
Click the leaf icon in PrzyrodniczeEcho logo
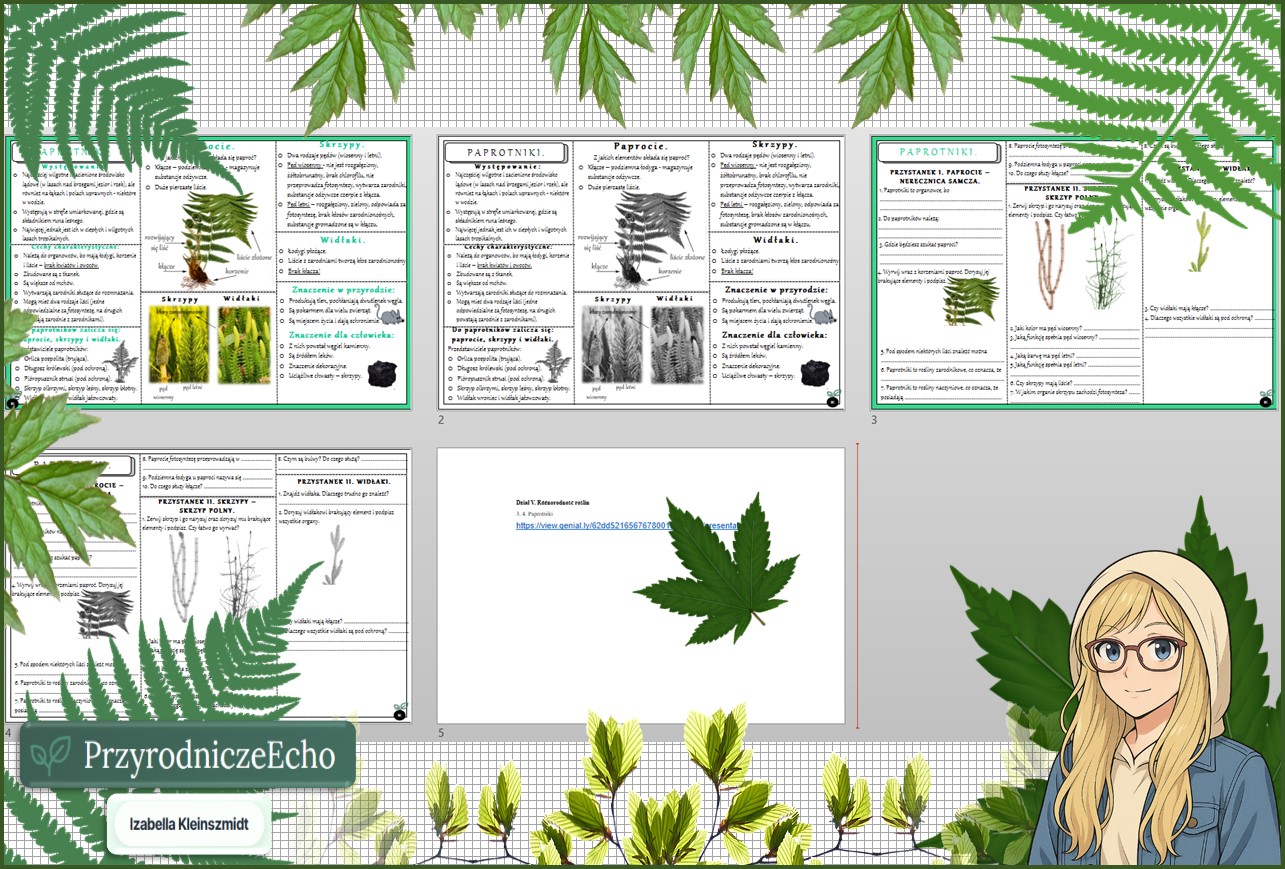click(51, 756)
